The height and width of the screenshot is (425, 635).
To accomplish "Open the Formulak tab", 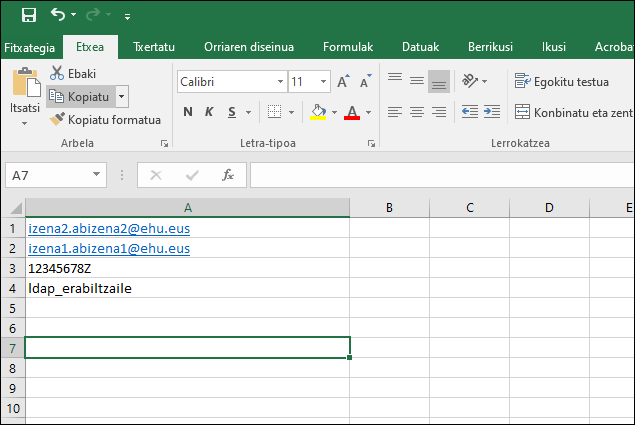I will [x=348, y=47].
